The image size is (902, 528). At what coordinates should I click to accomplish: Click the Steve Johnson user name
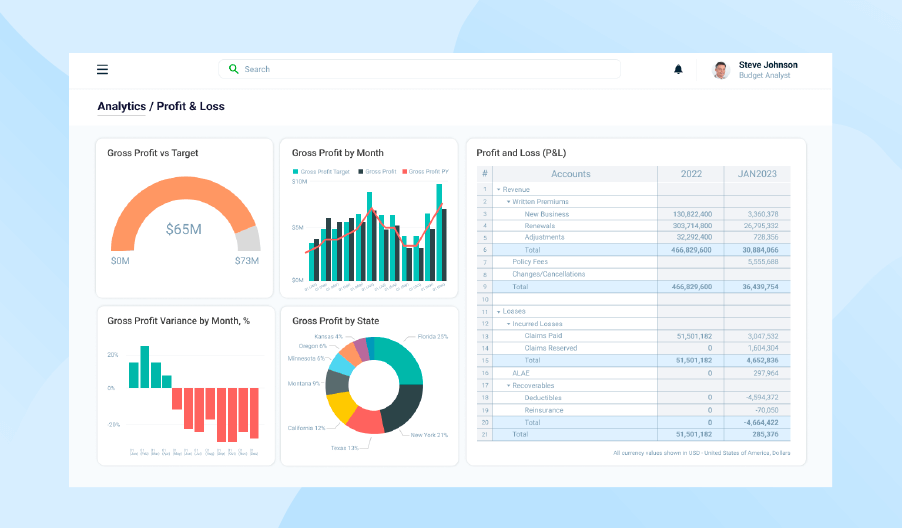pyautogui.click(x=768, y=65)
